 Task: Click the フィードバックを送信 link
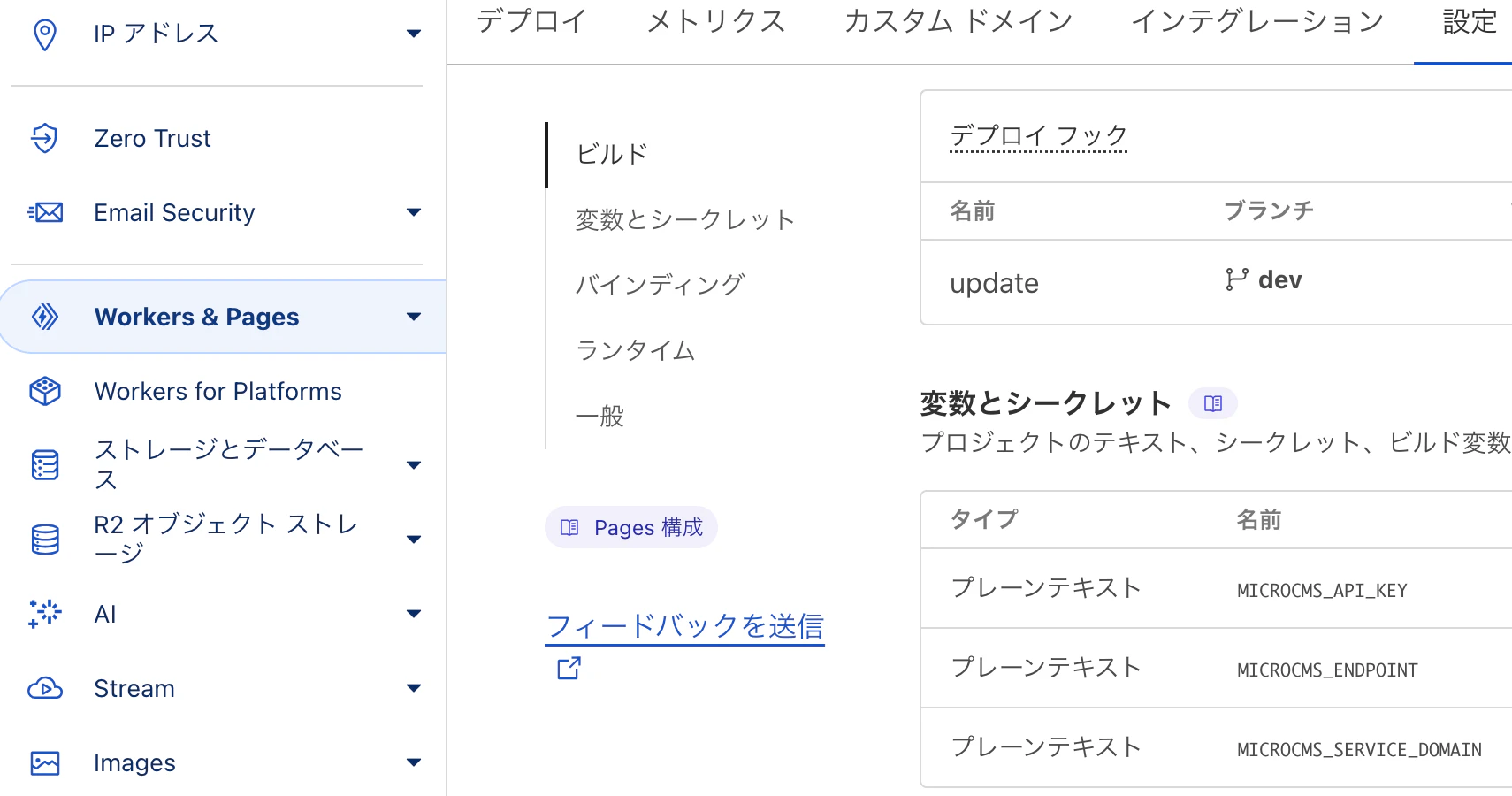click(x=685, y=626)
